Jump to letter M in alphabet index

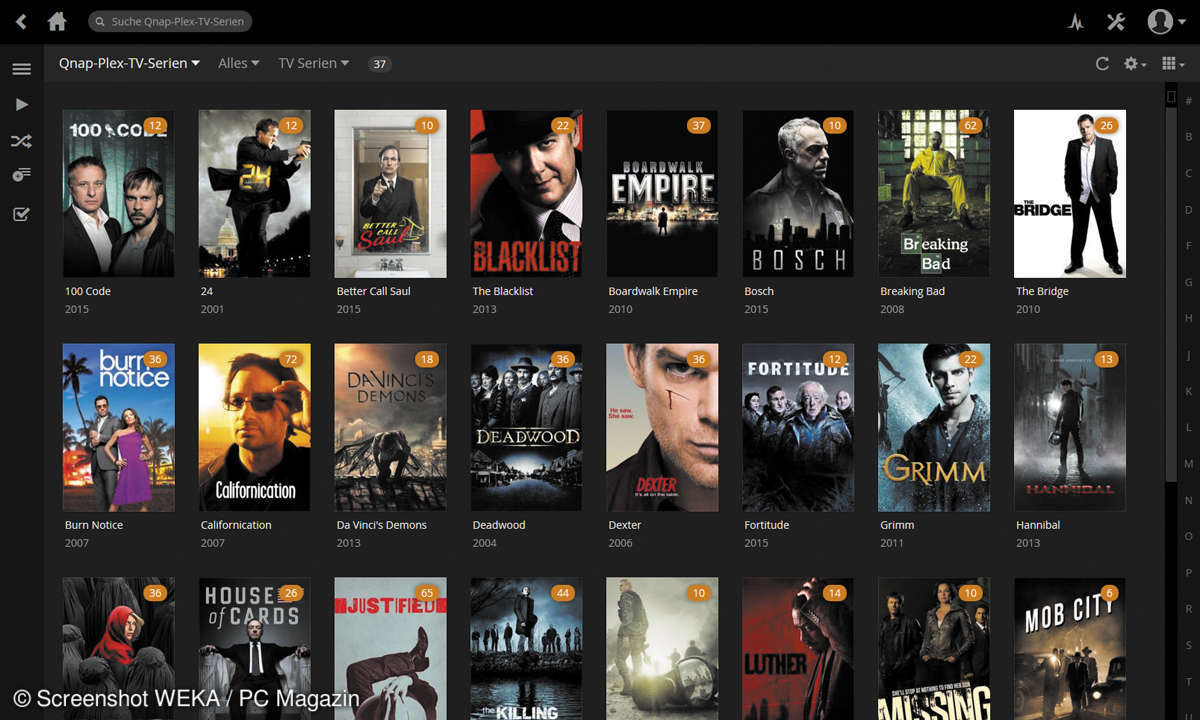[x=1189, y=464]
